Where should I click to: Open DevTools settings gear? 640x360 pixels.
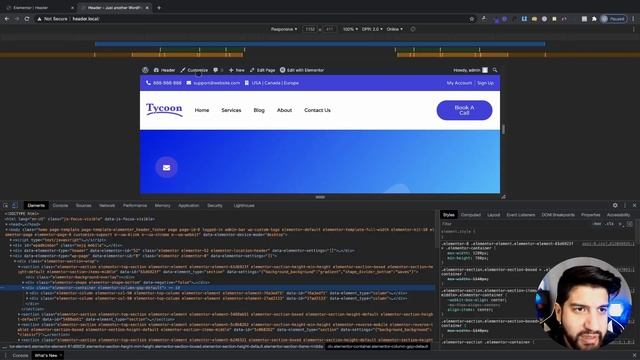(615, 205)
